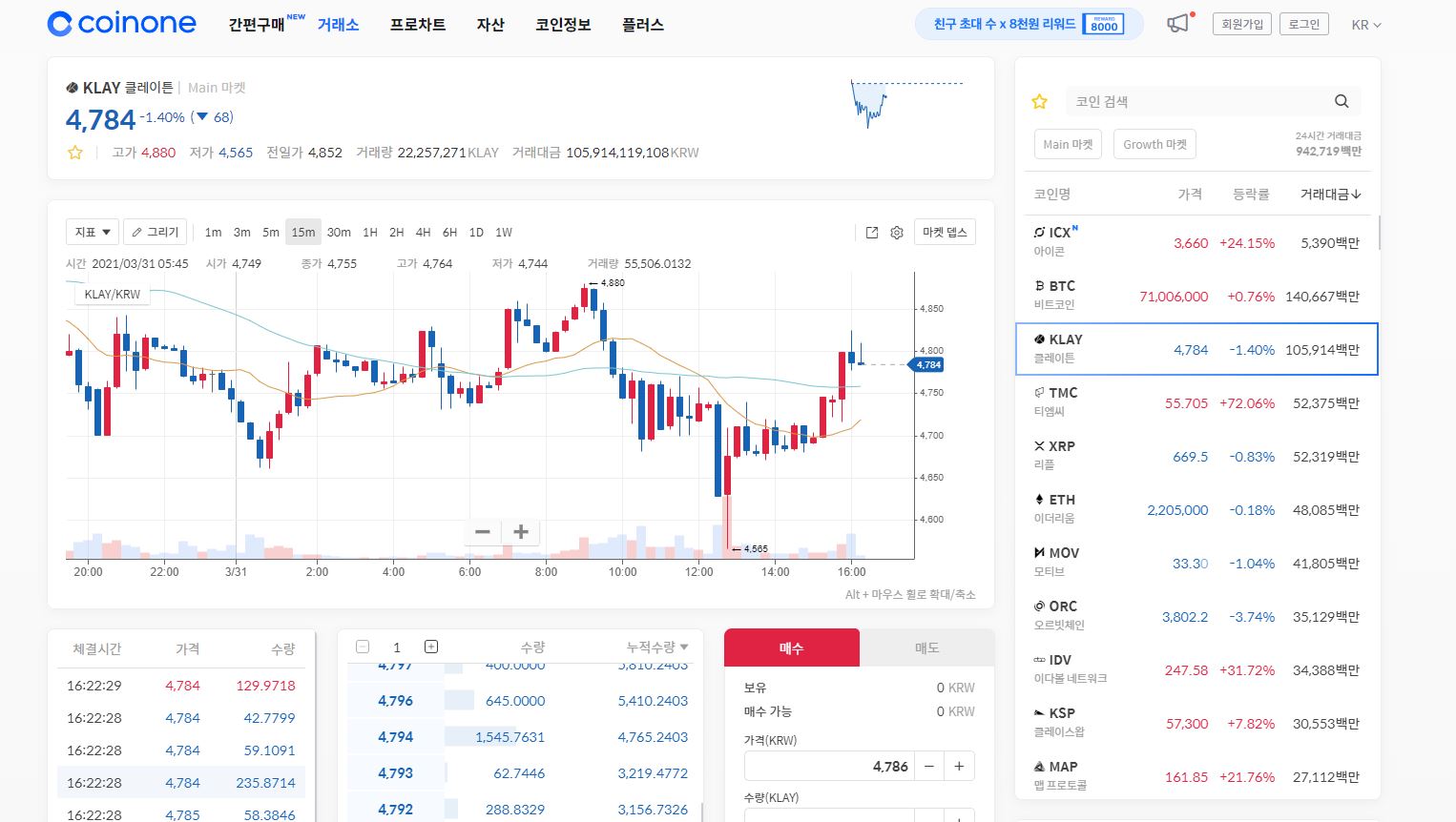Select the pencil drawing tool button
The image size is (1456, 822).
click(x=155, y=232)
